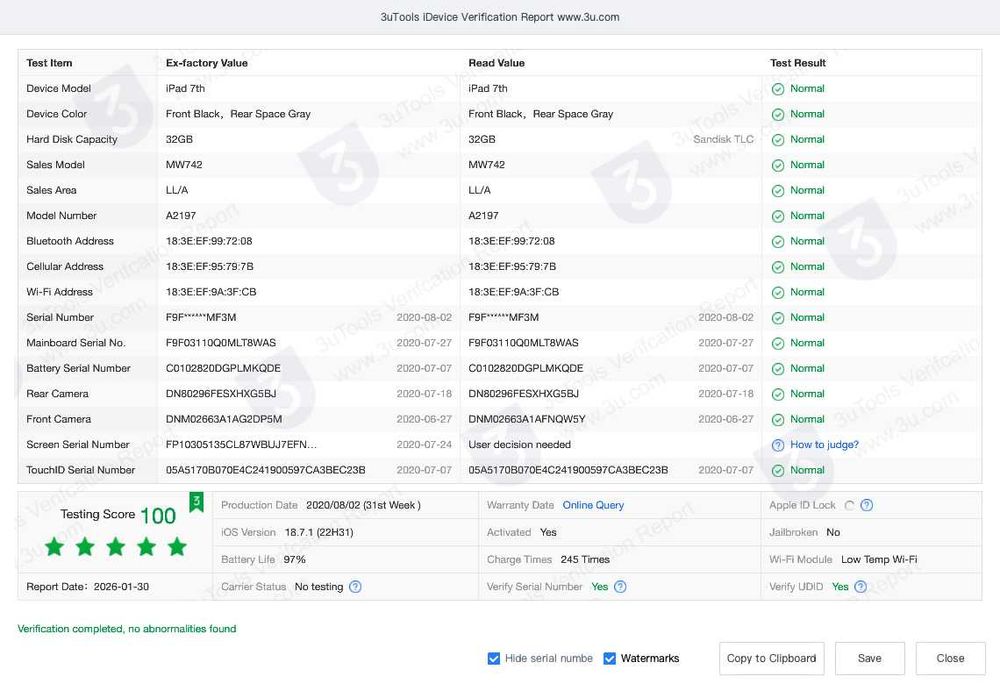Screen dimensions: 1000x689
Task: Click the Copy to Clipboard button
Action: click(772, 658)
